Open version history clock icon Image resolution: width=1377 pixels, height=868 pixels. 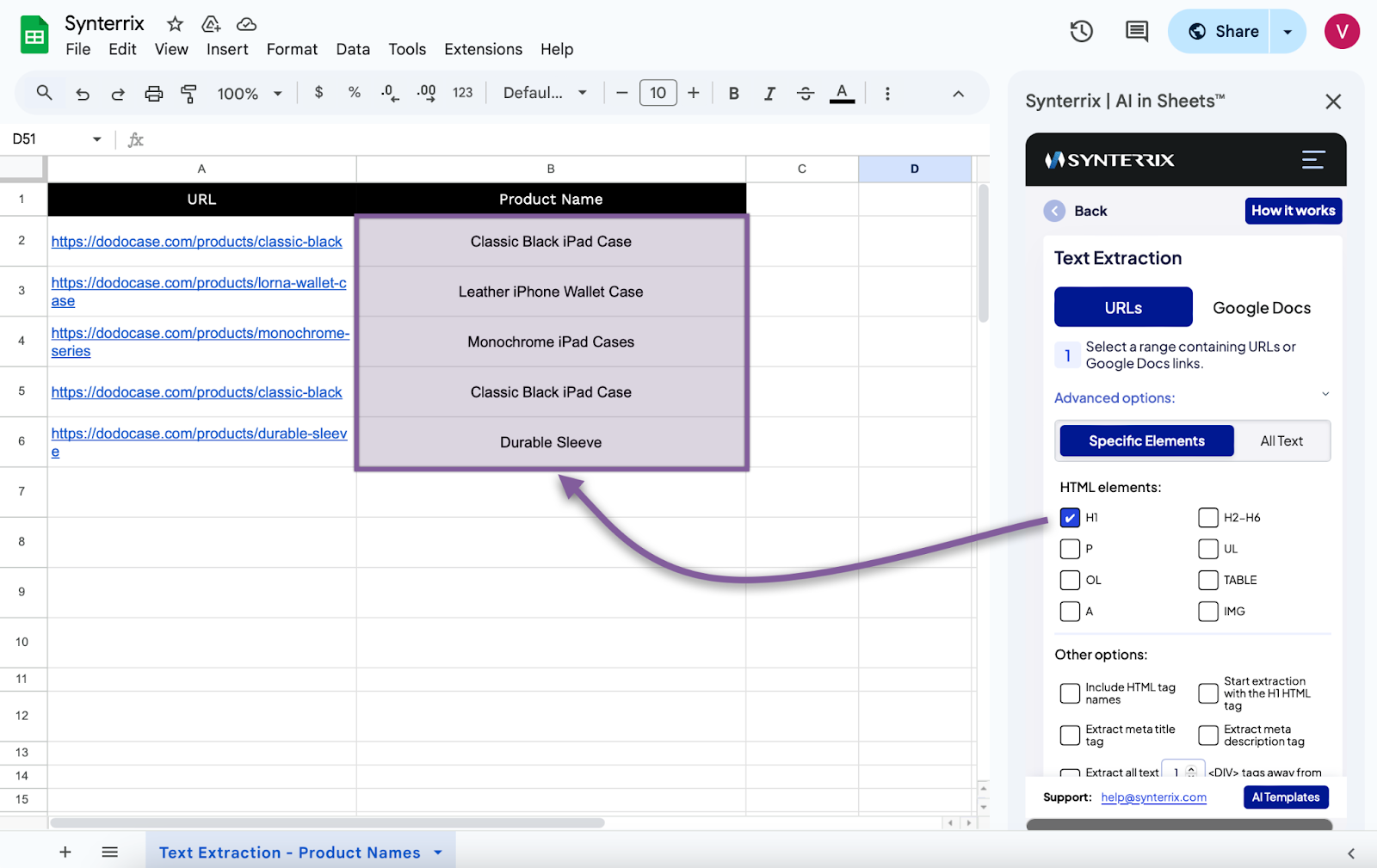1081,32
